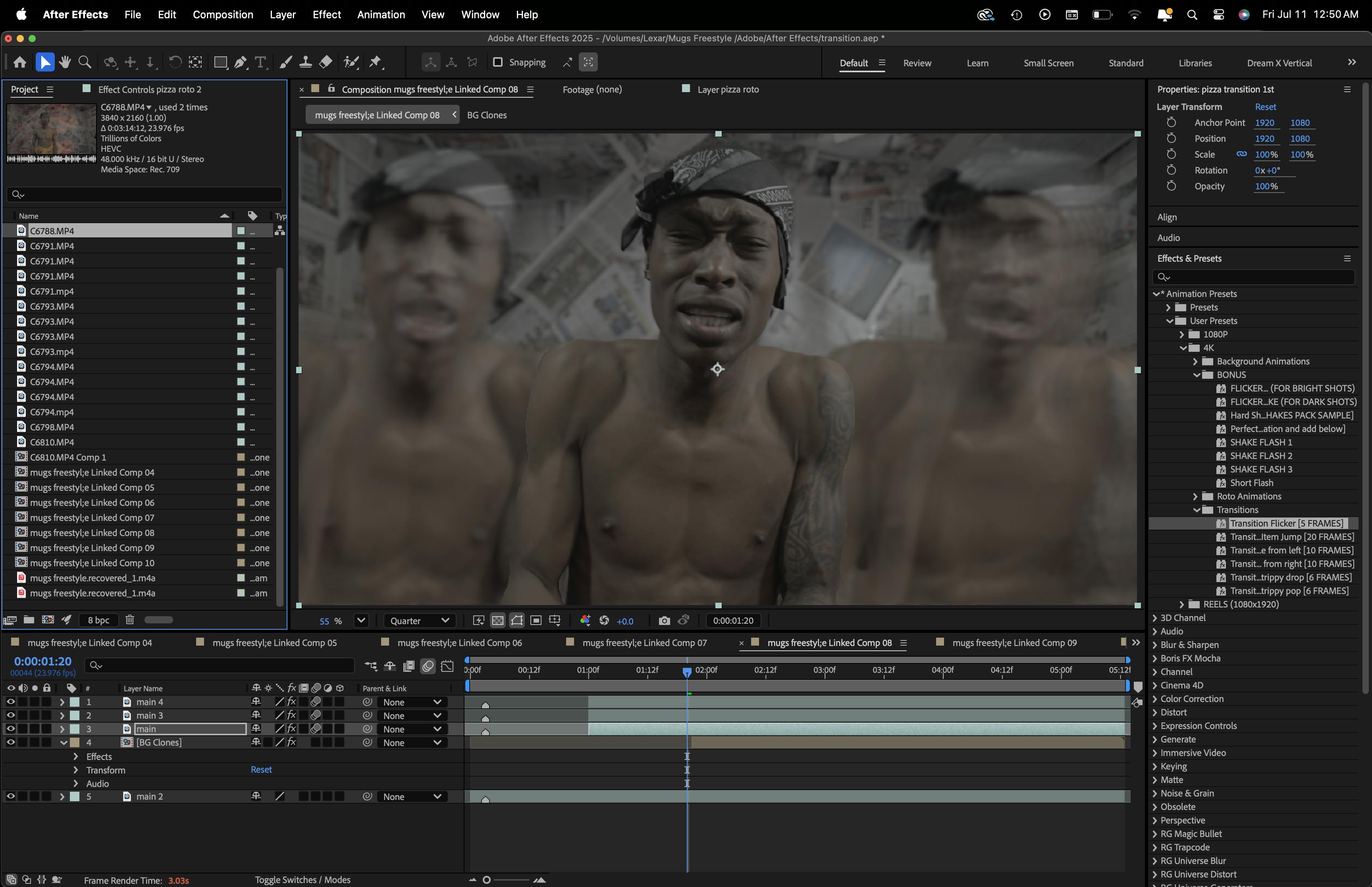Select the Zoom magnifier tool
The width and height of the screenshot is (1372, 887).
[85, 62]
